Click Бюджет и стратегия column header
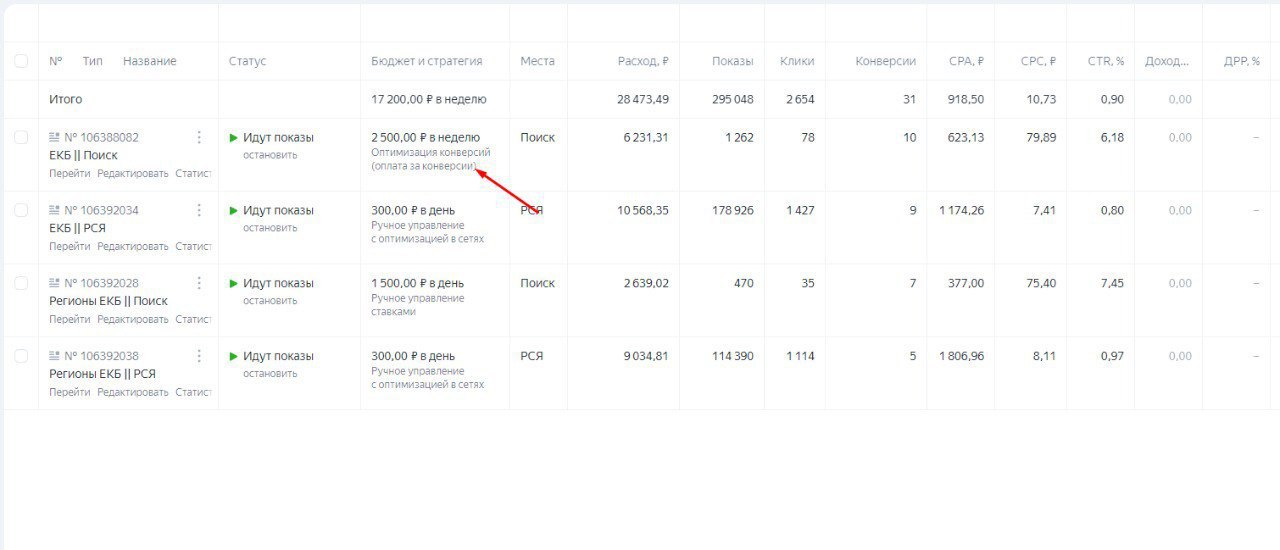Image resolution: width=1280 pixels, height=550 pixels. (x=427, y=61)
